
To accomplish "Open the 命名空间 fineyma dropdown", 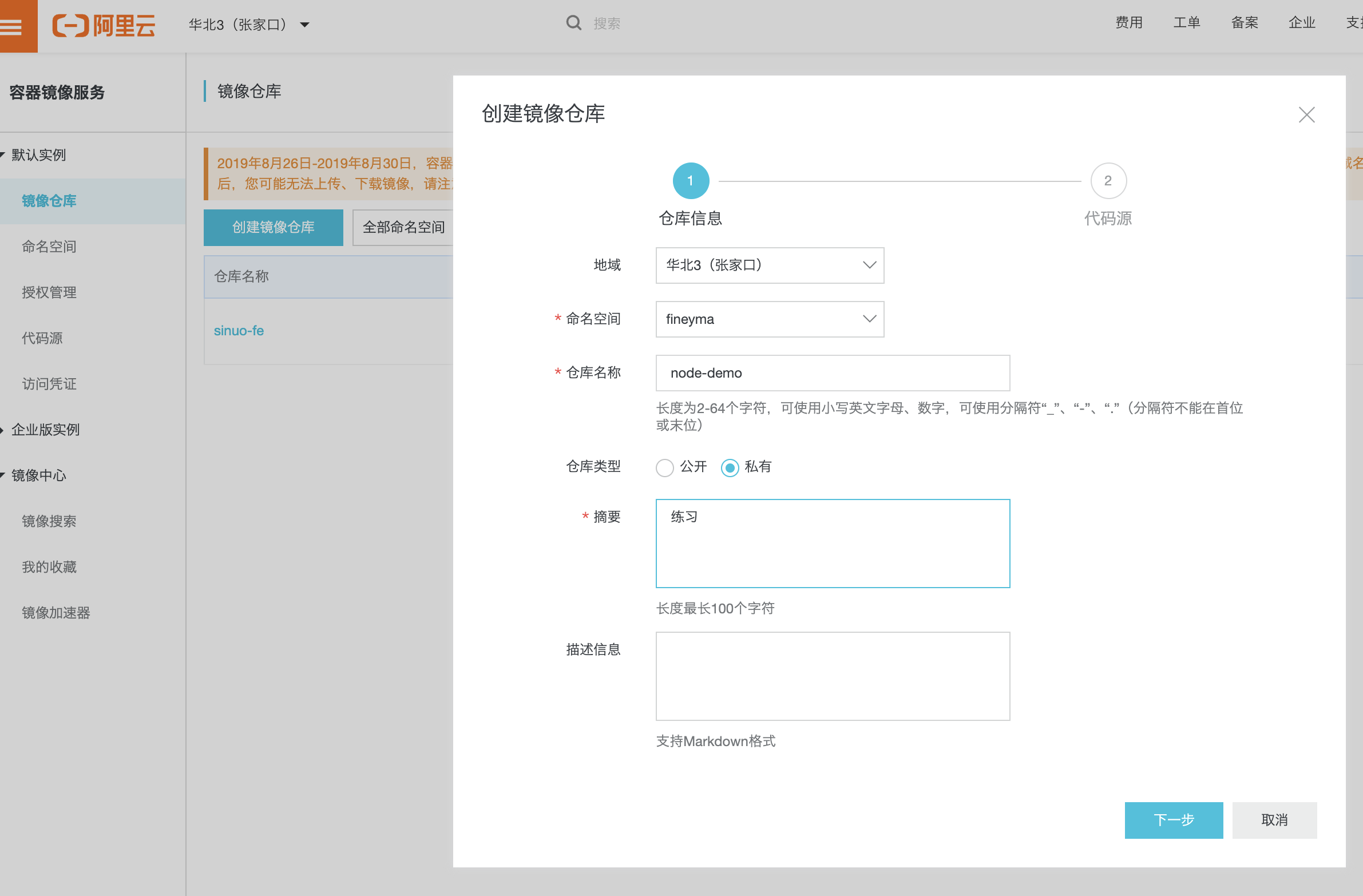I will coord(769,319).
